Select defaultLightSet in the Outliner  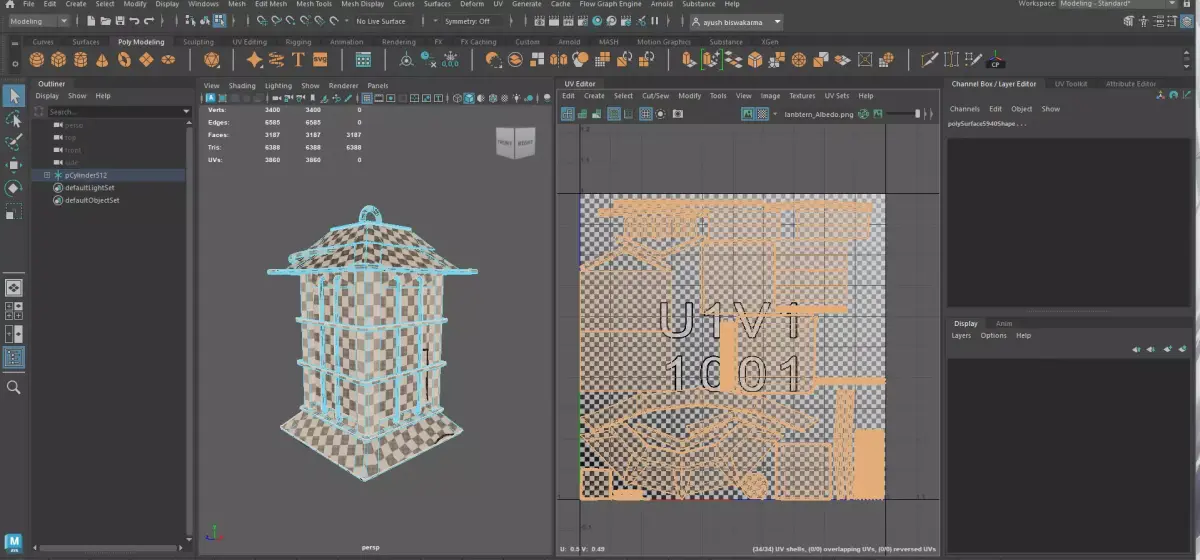[90, 187]
